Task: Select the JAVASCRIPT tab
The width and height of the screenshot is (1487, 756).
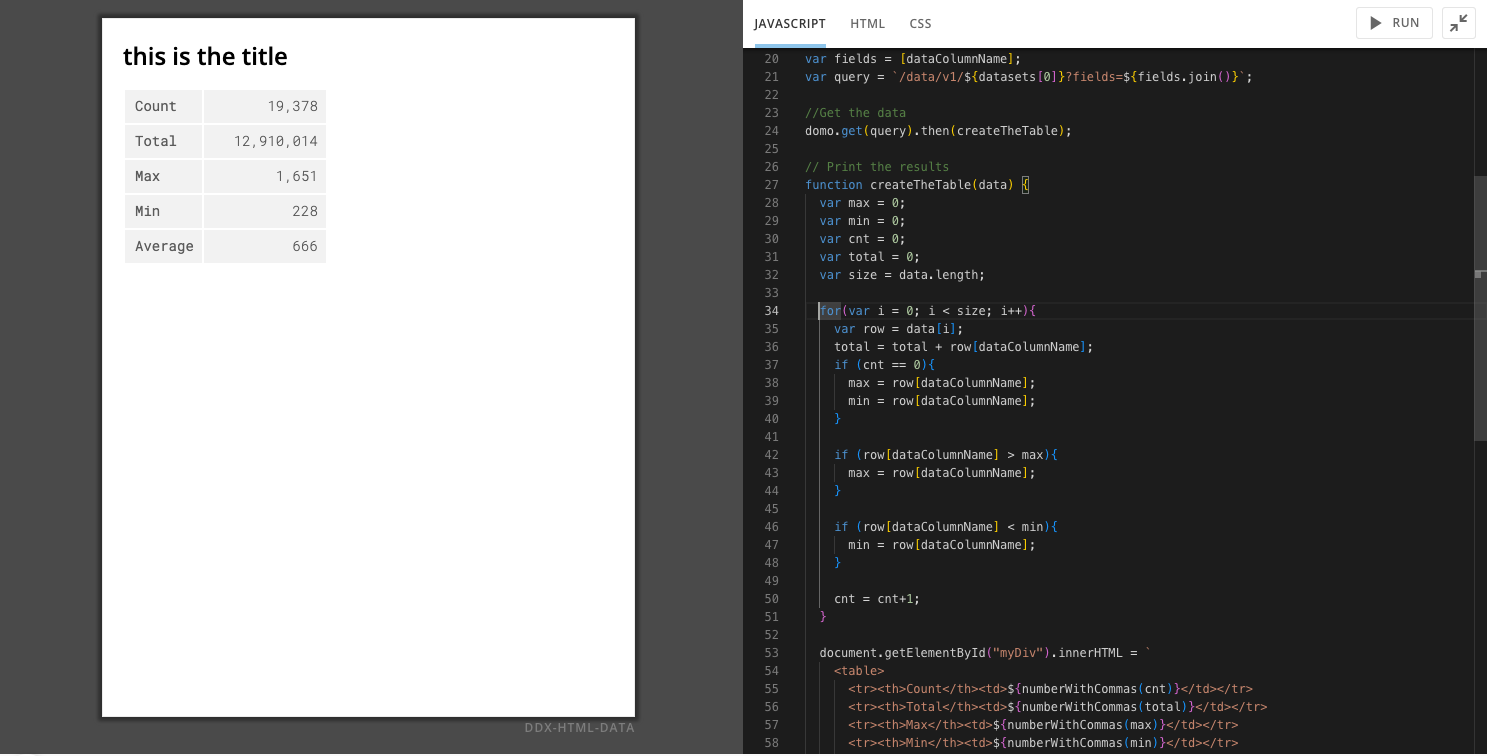Action: (x=789, y=23)
